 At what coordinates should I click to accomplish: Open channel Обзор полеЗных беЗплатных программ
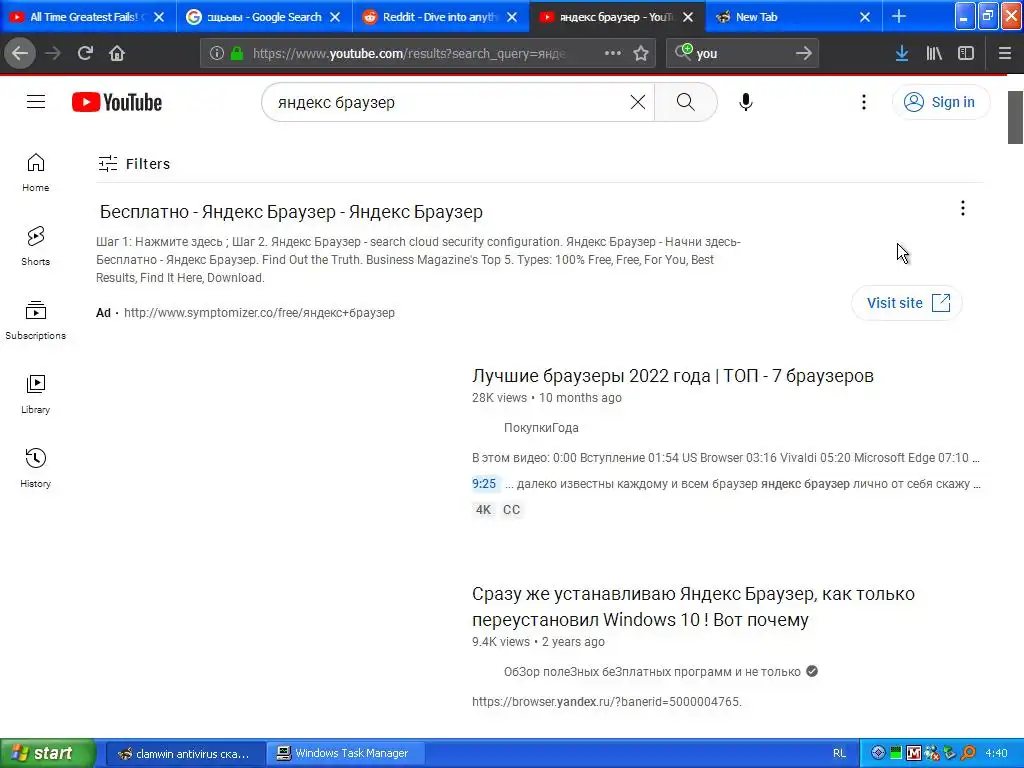coord(652,672)
